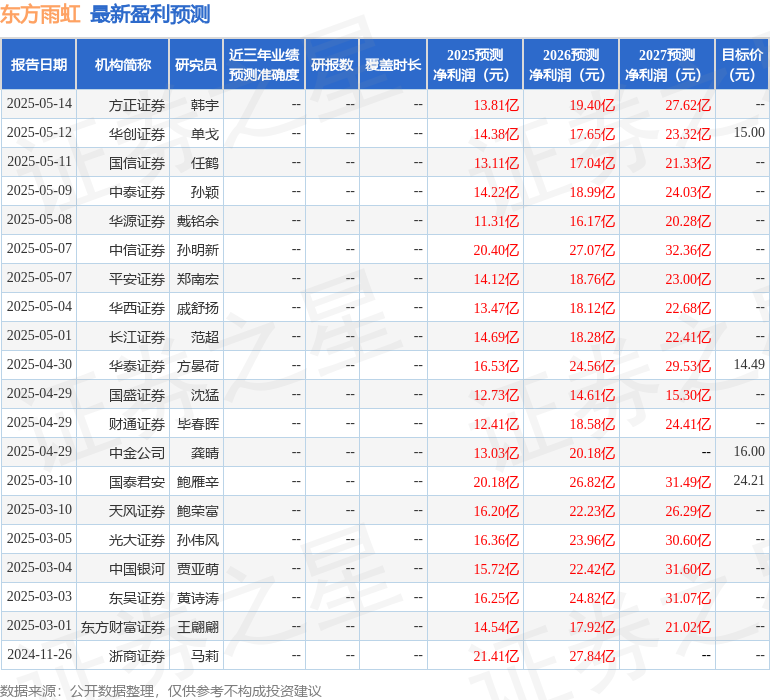Click the 国泰君安 institution name
The image size is (770, 700).
click(x=137, y=482)
